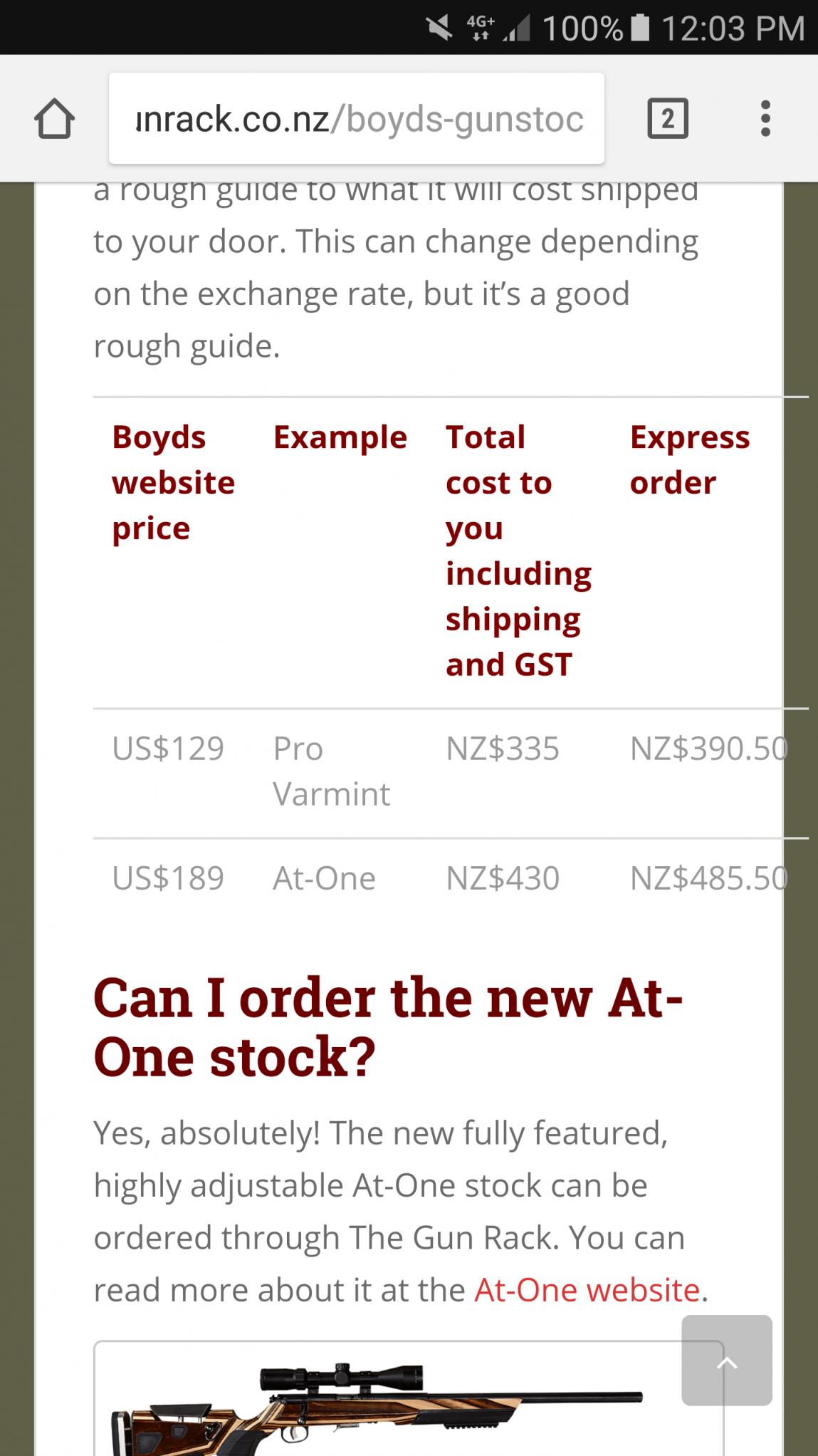Open the tab switcher showing 2 tabs
Viewport: 818px width, 1456px height.
pyautogui.click(x=667, y=118)
